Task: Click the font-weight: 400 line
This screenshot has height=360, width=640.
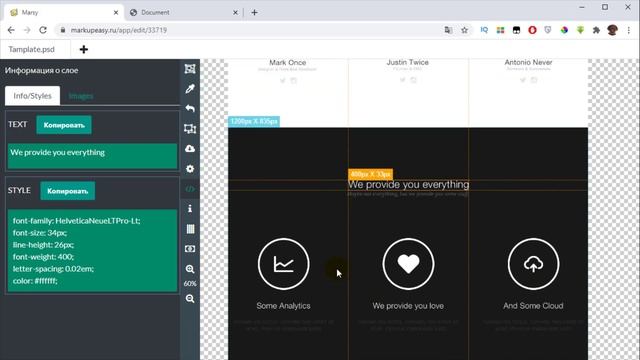Action: [43, 257]
